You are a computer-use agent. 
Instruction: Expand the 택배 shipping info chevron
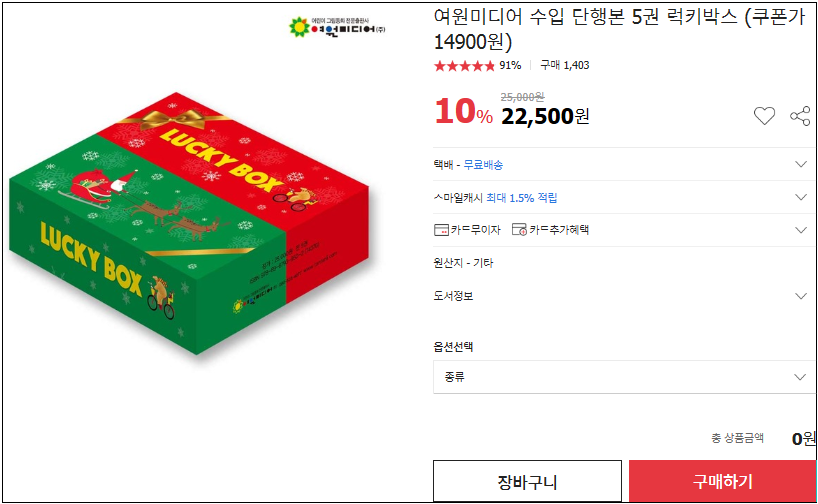click(x=801, y=164)
